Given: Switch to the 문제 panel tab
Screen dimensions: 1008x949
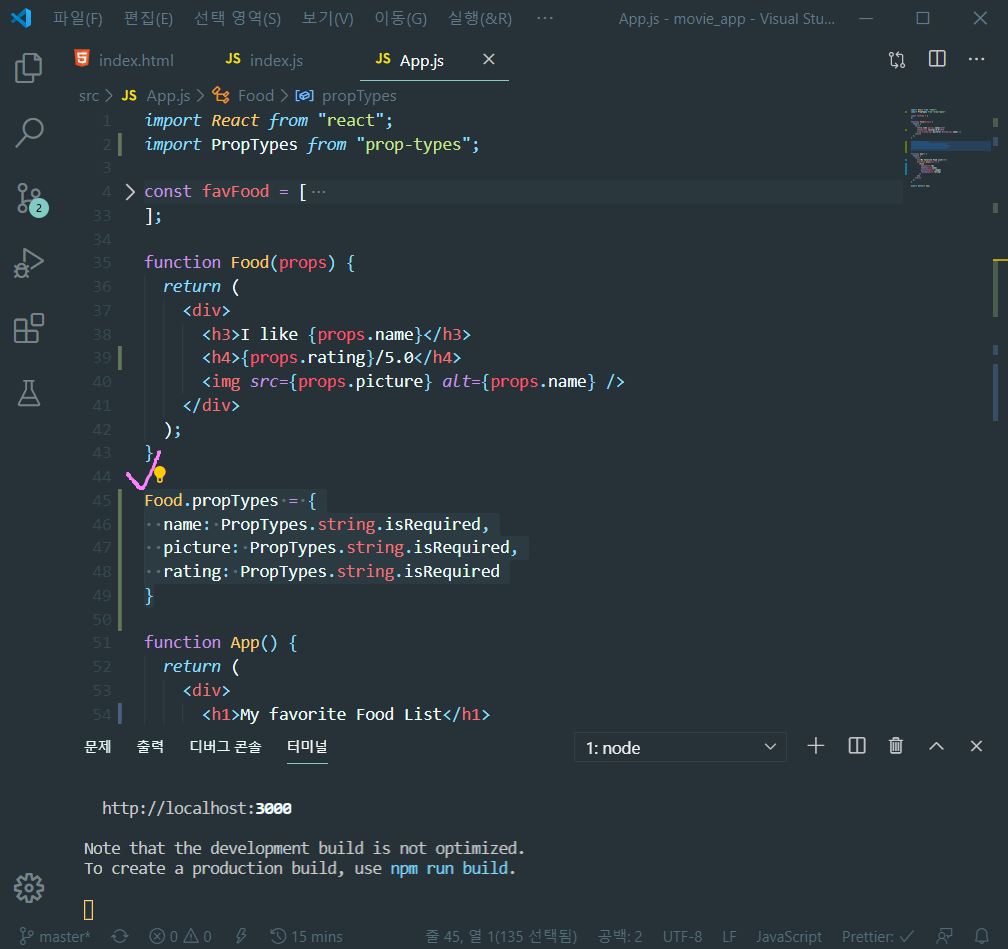Looking at the screenshot, I should tap(98, 746).
